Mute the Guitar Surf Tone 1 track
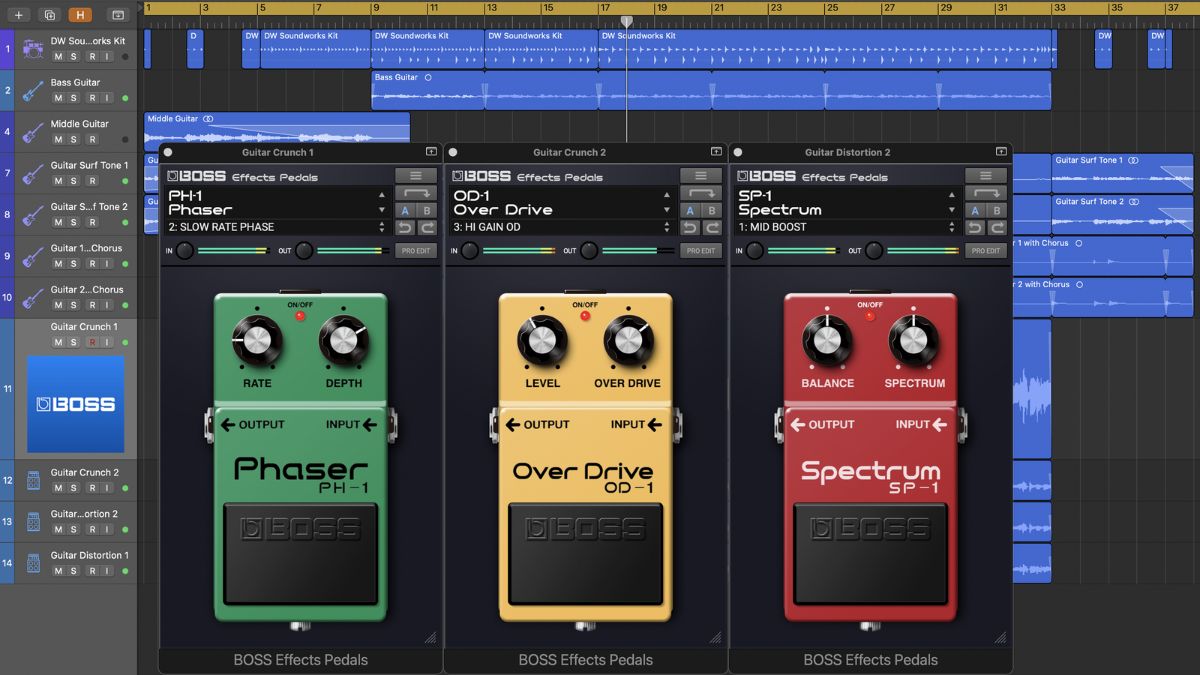 (x=58, y=181)
